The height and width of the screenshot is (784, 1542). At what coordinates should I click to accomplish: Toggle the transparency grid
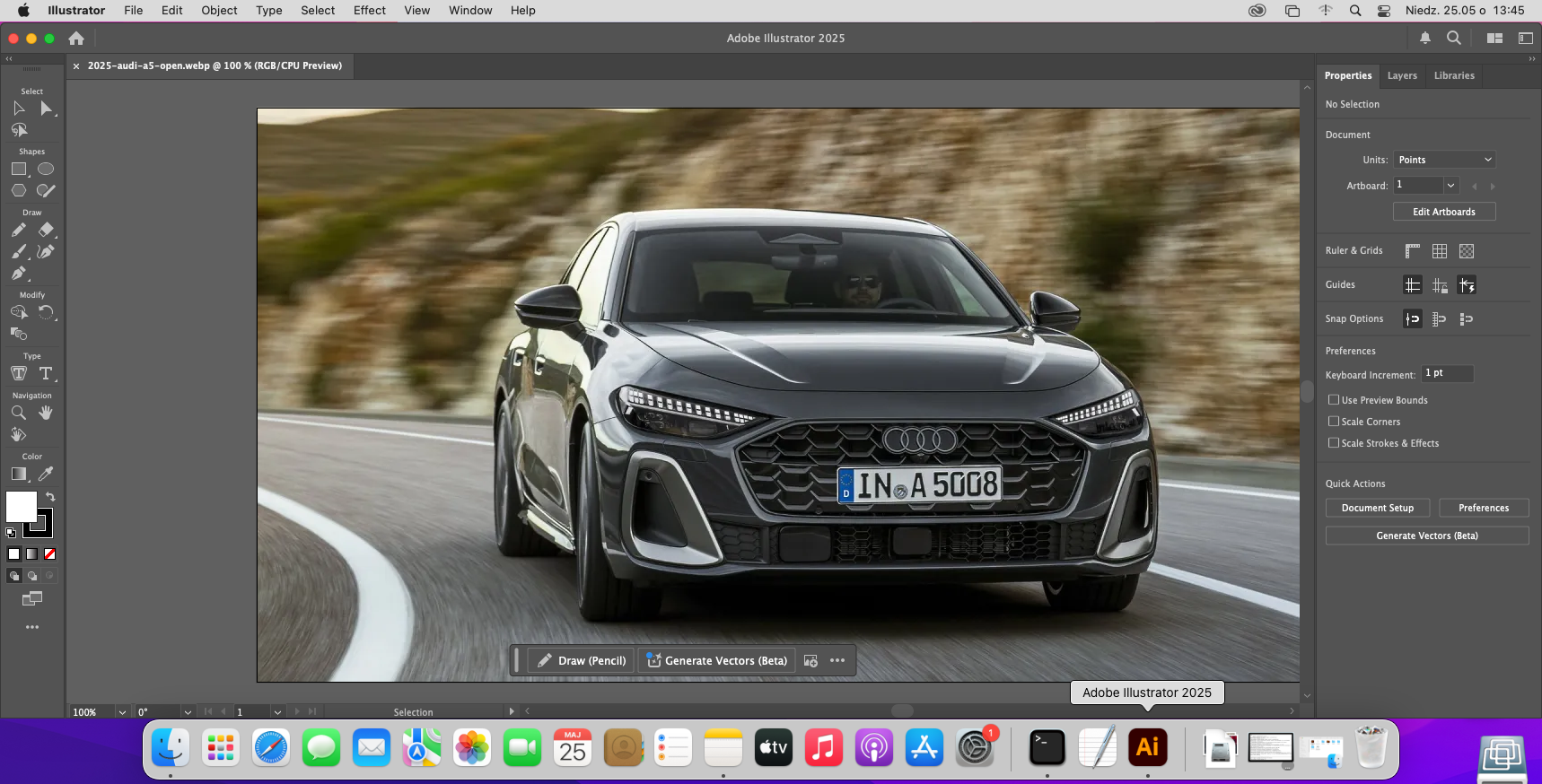click(1467, 251)
